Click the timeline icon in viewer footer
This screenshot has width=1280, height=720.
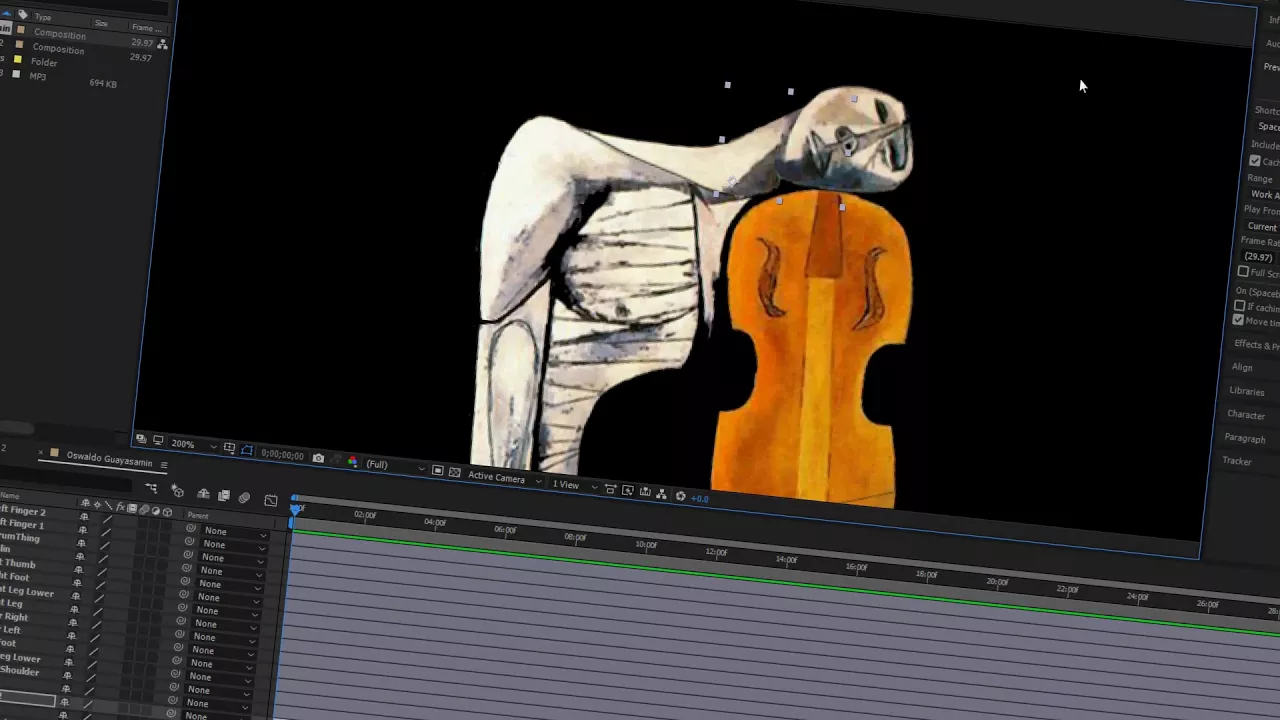pyautogui.click(x=645, y=491)
